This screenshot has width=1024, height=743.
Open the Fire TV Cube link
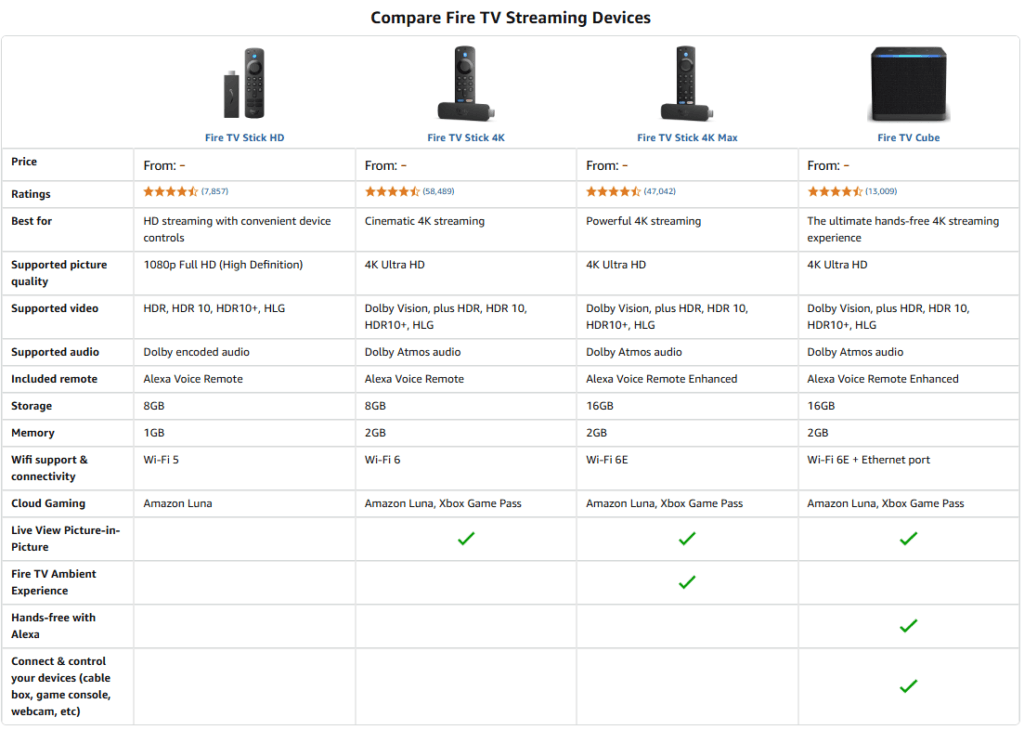coord(908,138)
